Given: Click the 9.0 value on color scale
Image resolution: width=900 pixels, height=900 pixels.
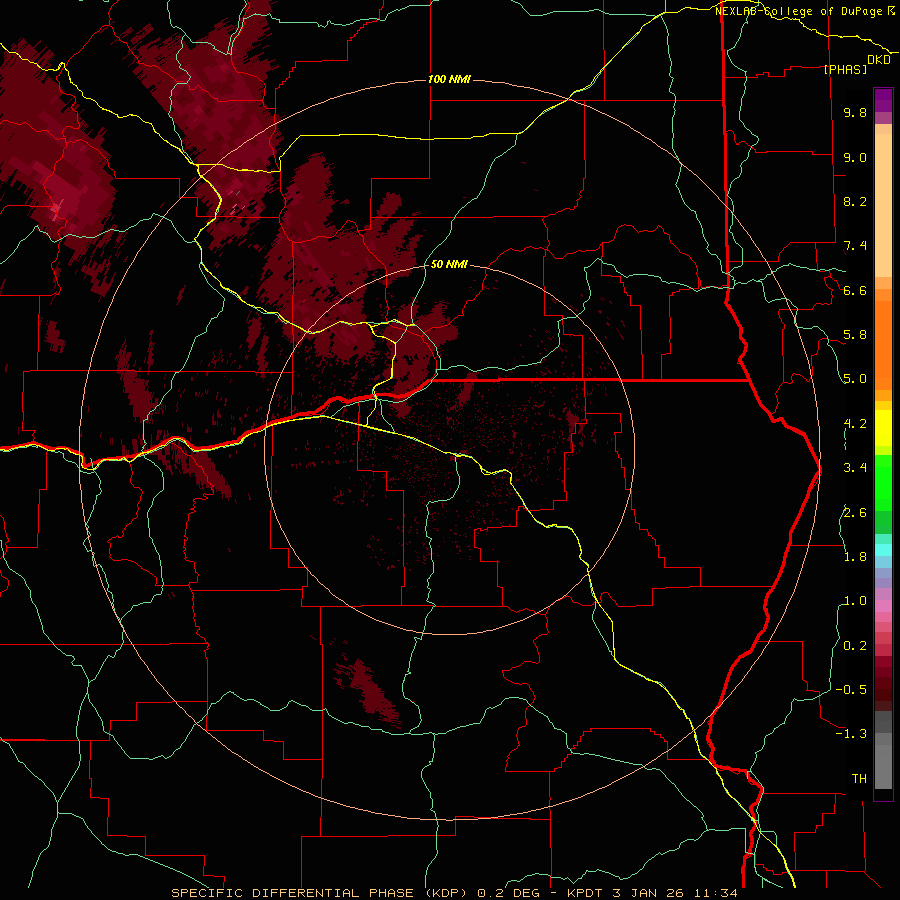Looking at the screenshot, I should (855, 157).
